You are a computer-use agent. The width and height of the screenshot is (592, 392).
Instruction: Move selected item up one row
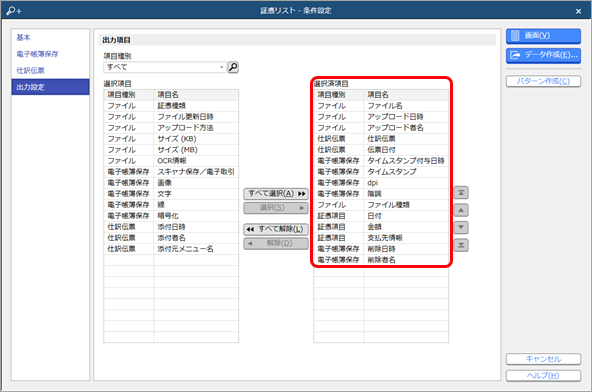pyautogui.click(x=461, y=210)
